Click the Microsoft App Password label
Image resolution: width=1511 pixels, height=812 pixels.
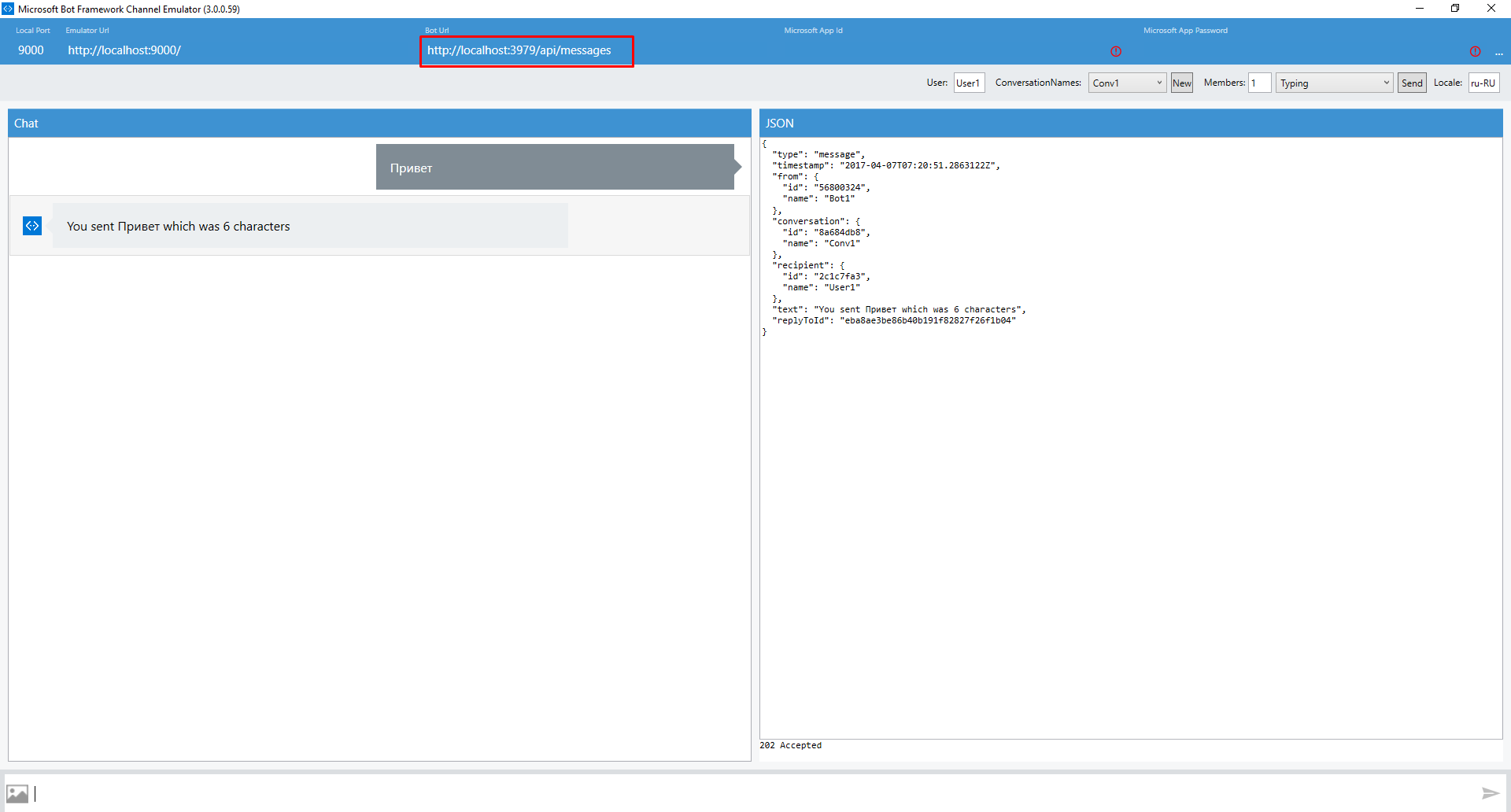point(1185,31)
